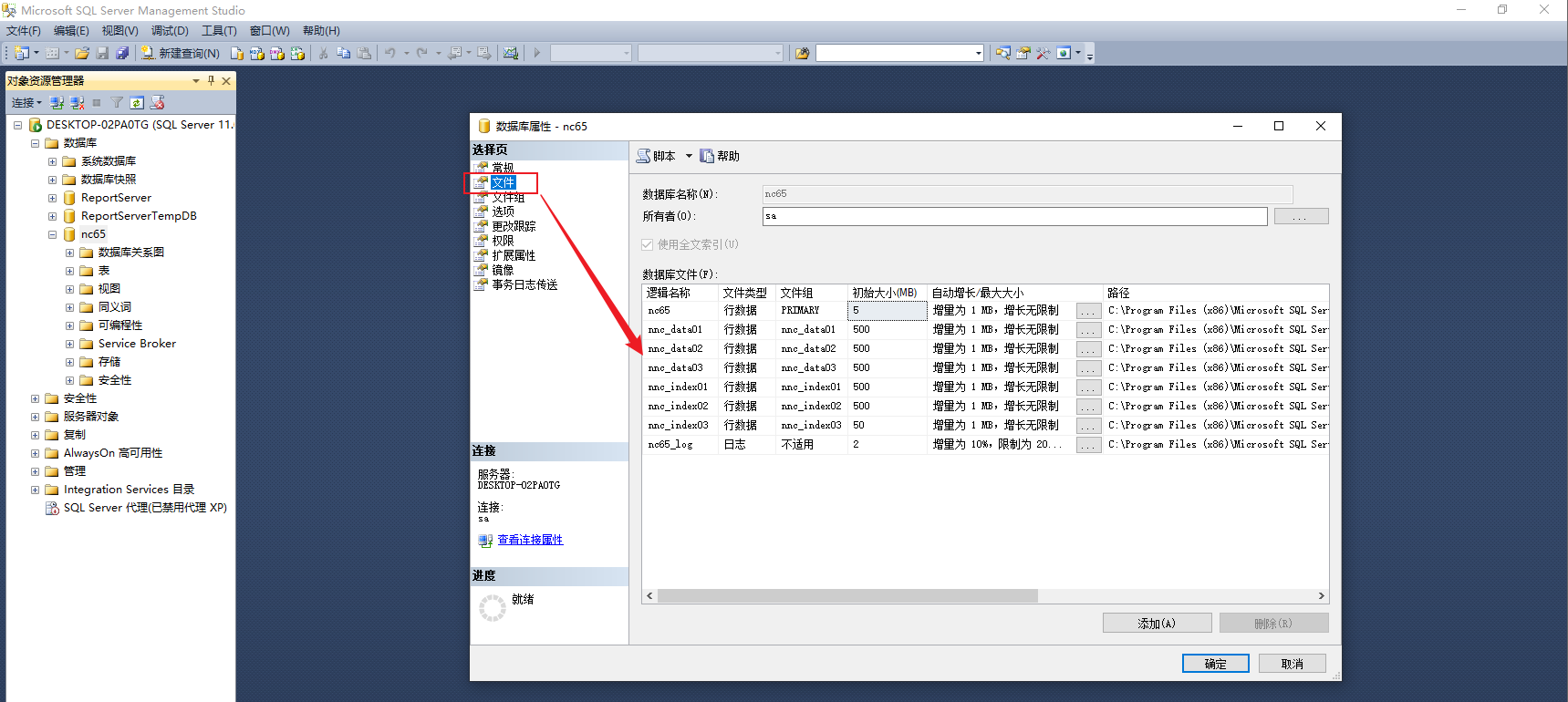Click the 所有者 input field

click(1014, 216)
